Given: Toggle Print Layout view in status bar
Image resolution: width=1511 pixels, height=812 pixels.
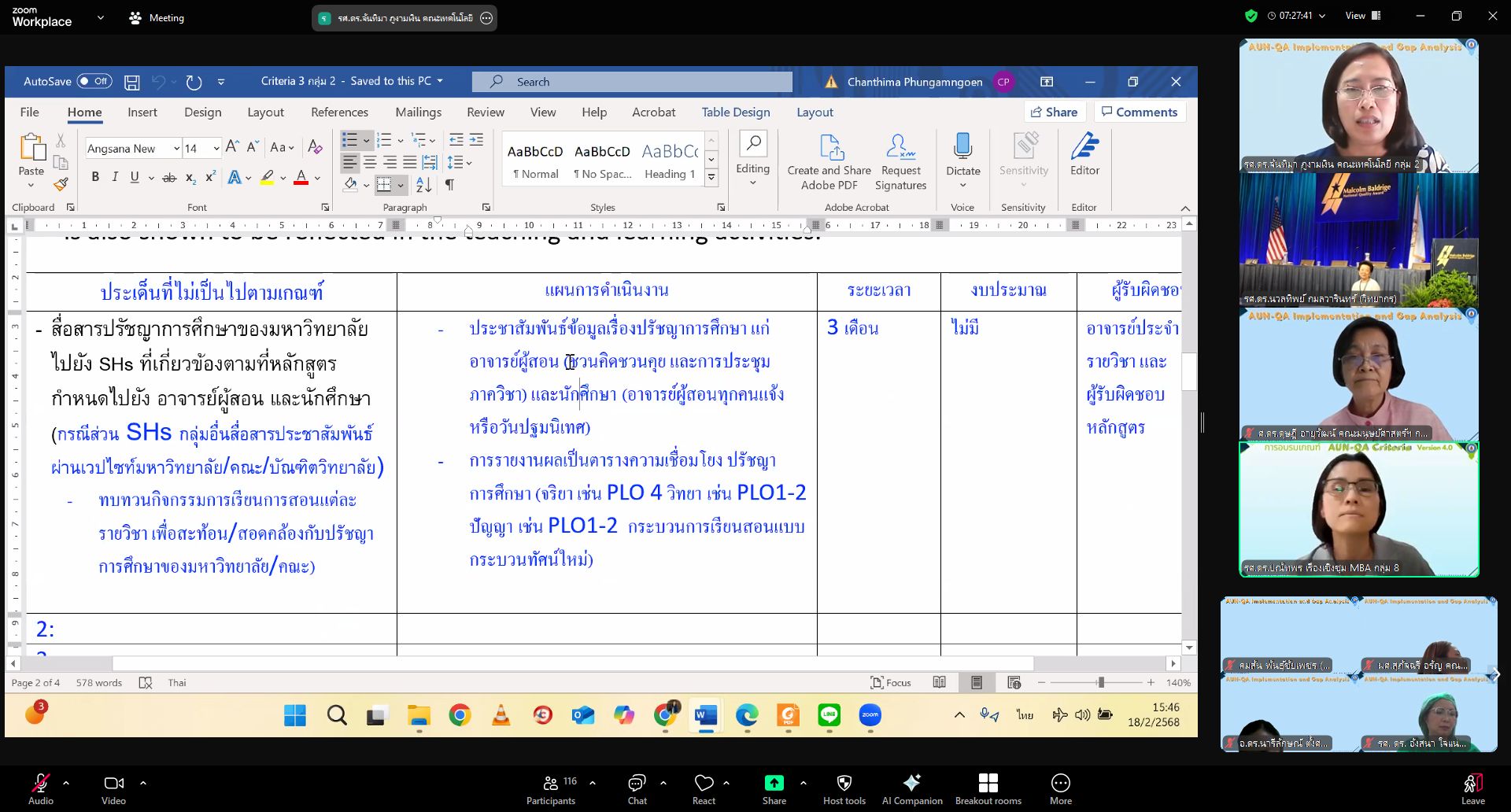Looking at the screenshot, I should point(976,682).
